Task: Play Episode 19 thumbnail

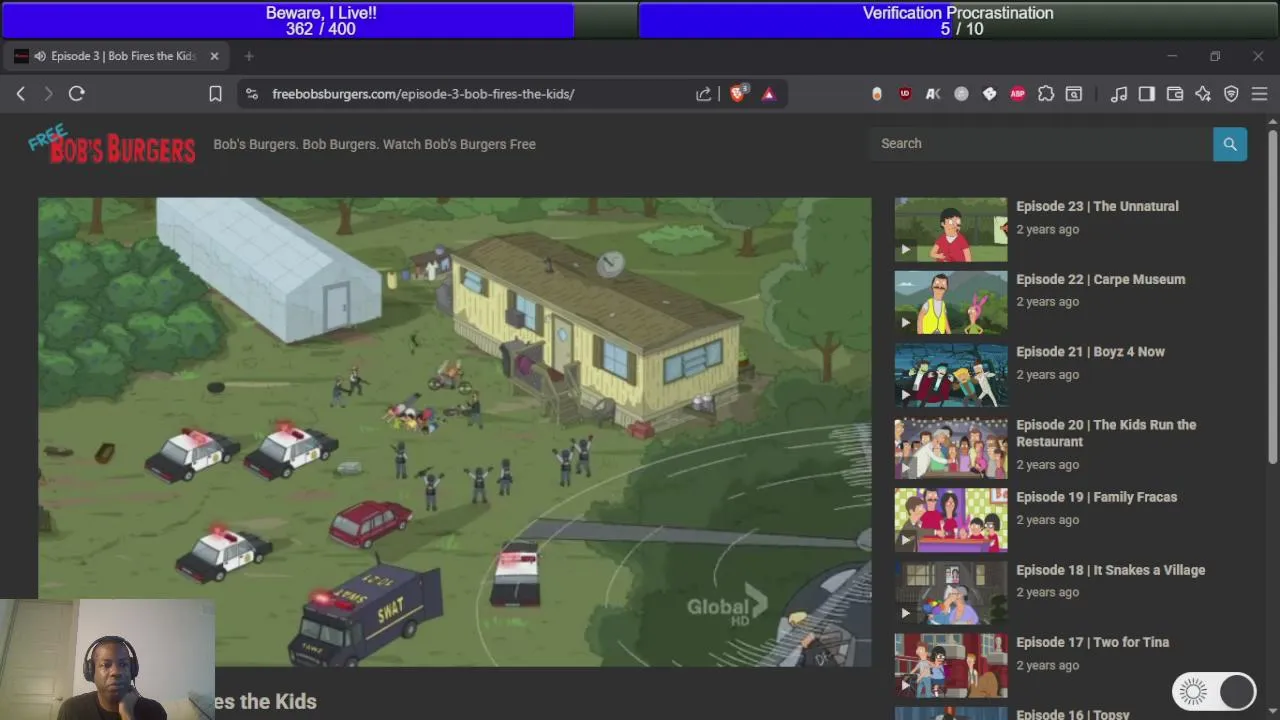Action: (951, 520)
